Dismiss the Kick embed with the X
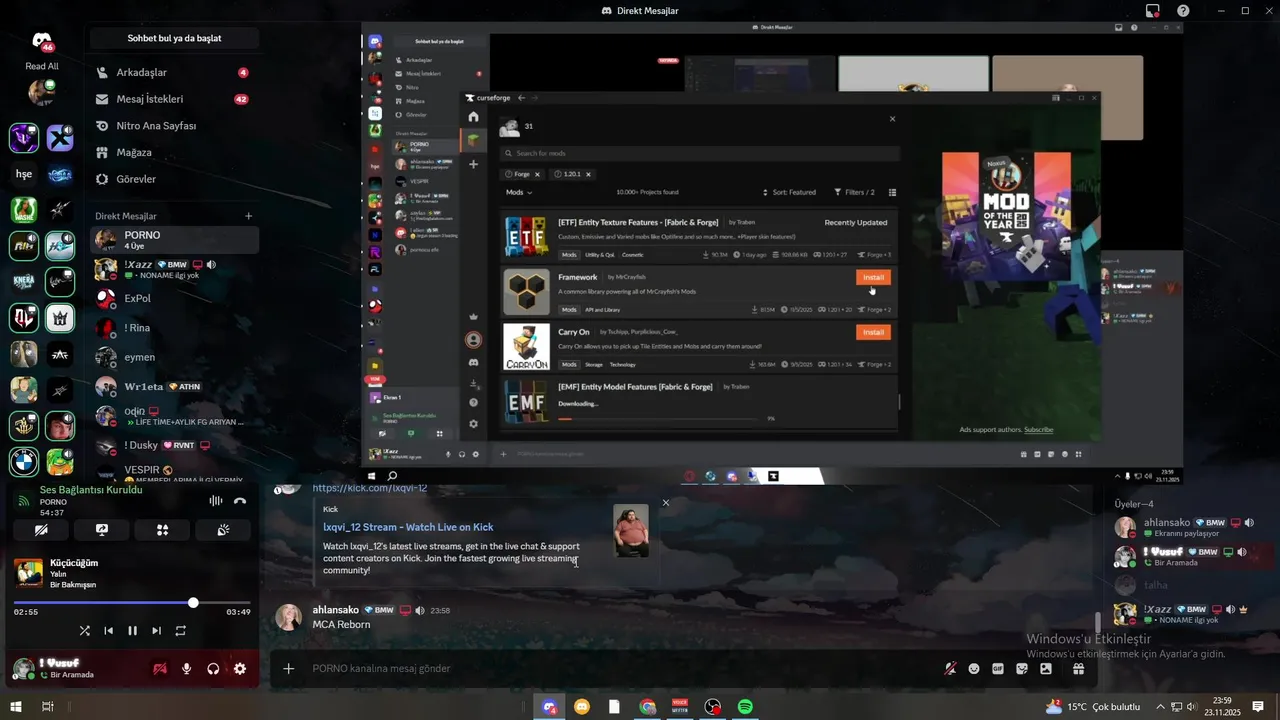1280x720 pixels. click(x=666, y=503)
